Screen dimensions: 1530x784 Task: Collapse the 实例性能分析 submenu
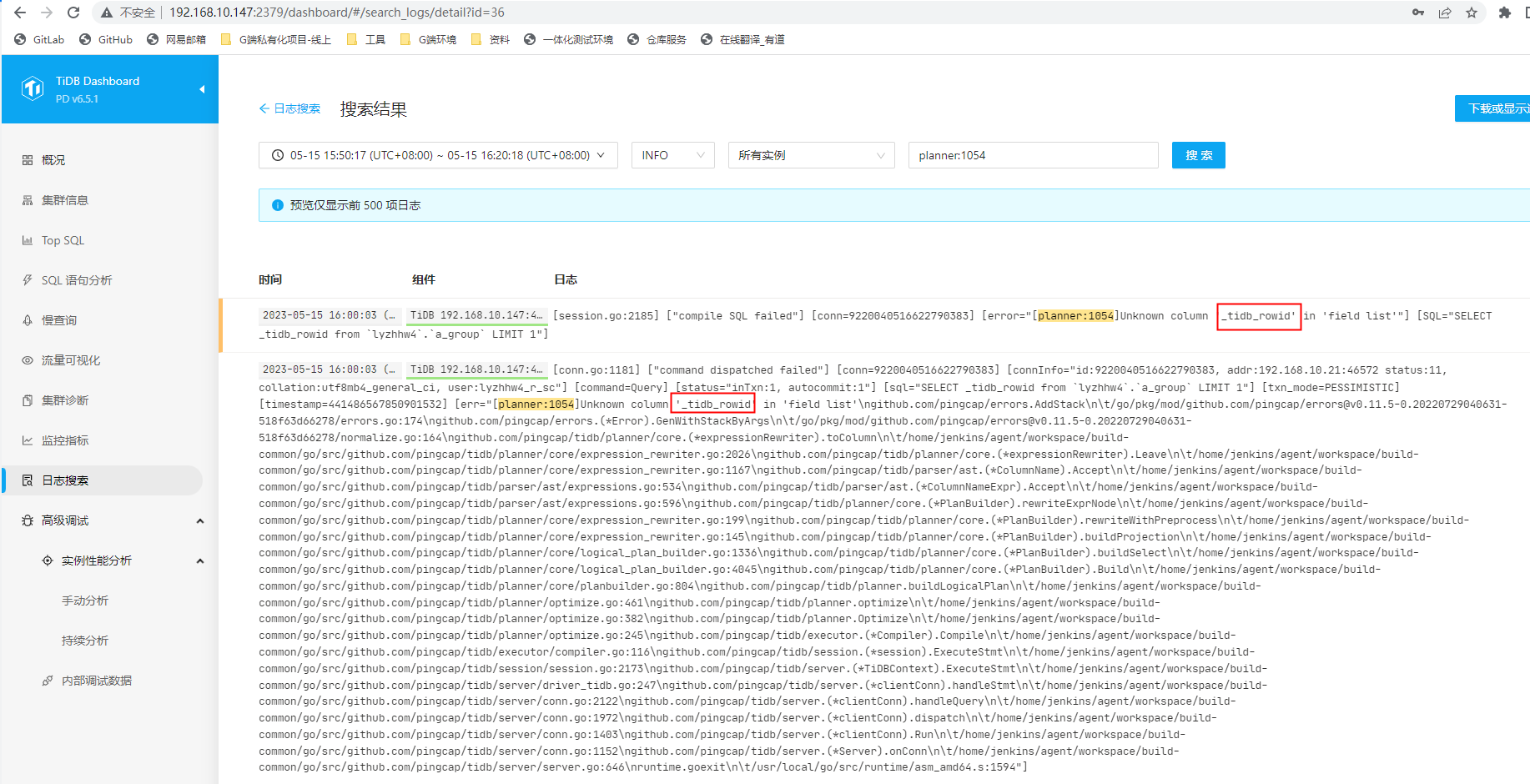199,560
